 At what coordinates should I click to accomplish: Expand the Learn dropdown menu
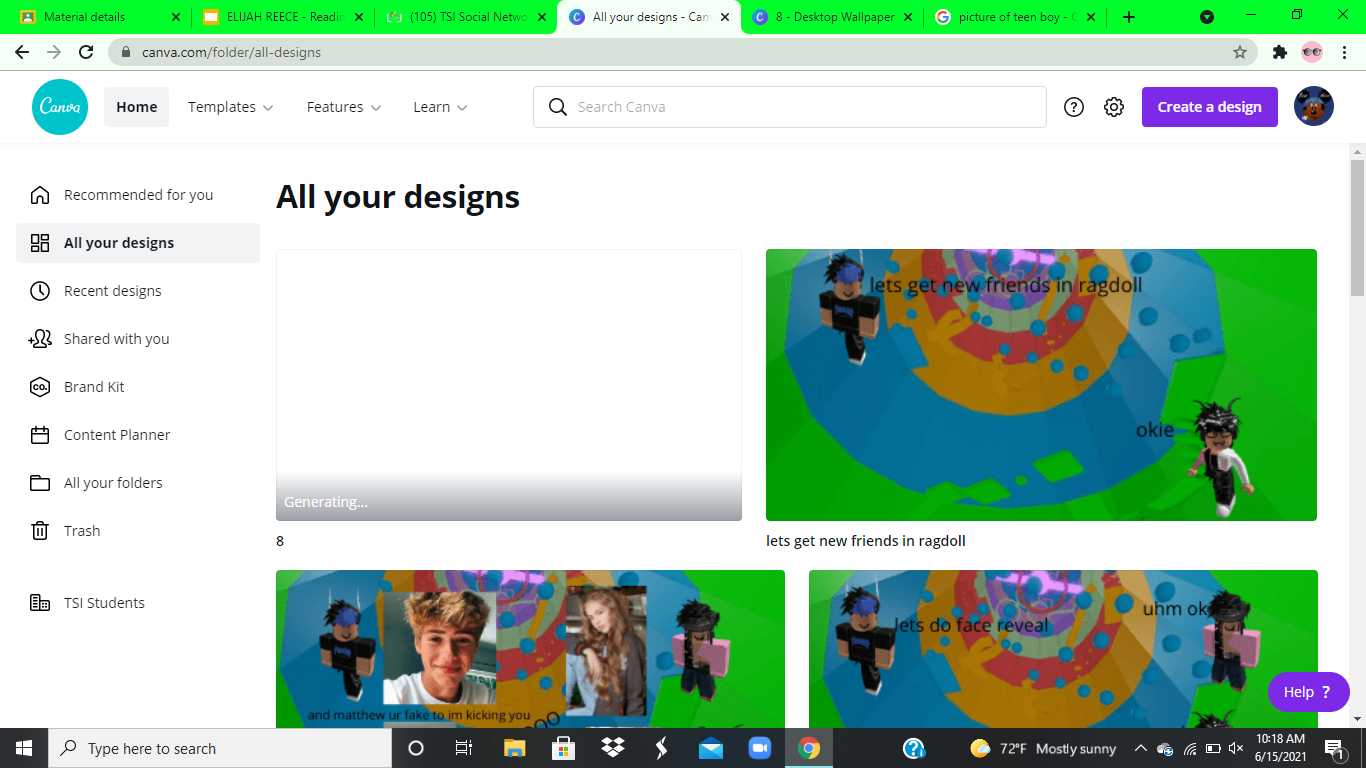(440, 107)
